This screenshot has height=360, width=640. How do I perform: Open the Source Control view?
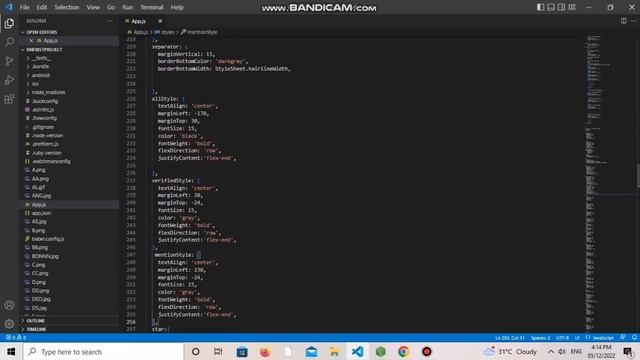(9, 61)
